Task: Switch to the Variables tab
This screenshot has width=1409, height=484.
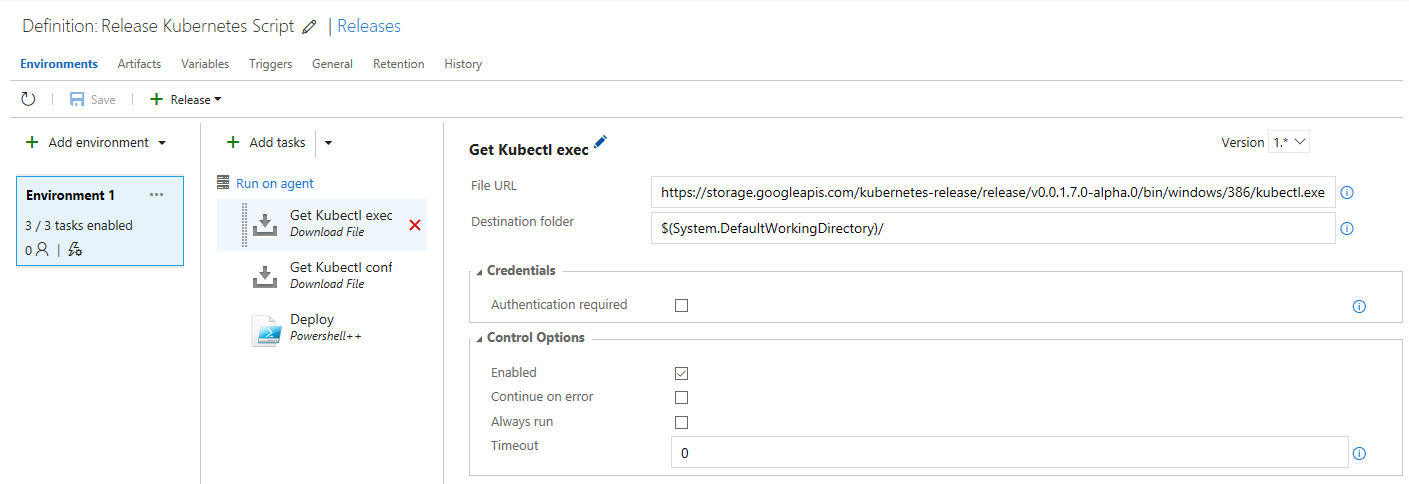Action: (205, 64)
